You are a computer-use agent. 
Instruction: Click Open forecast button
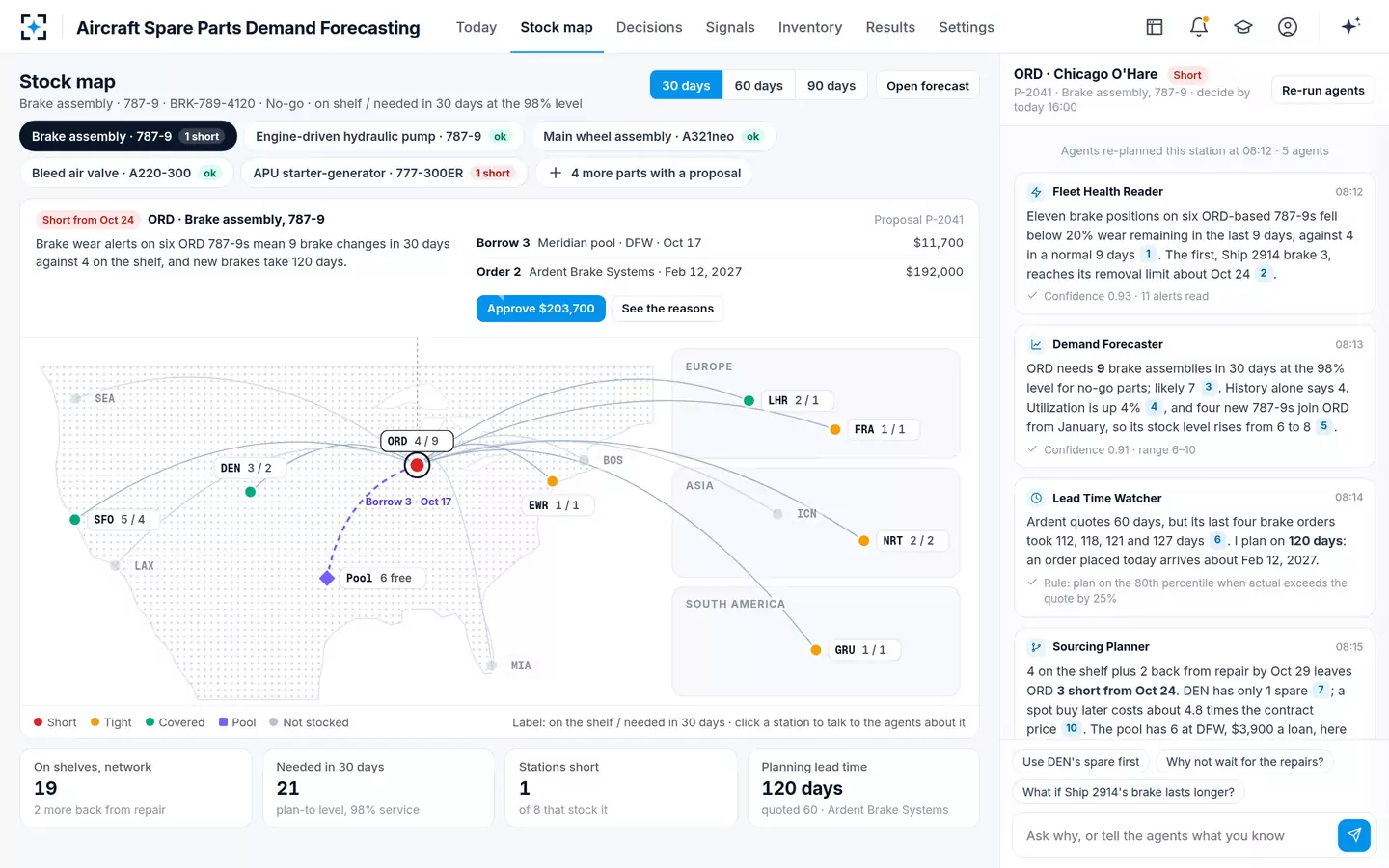(928, 85)
